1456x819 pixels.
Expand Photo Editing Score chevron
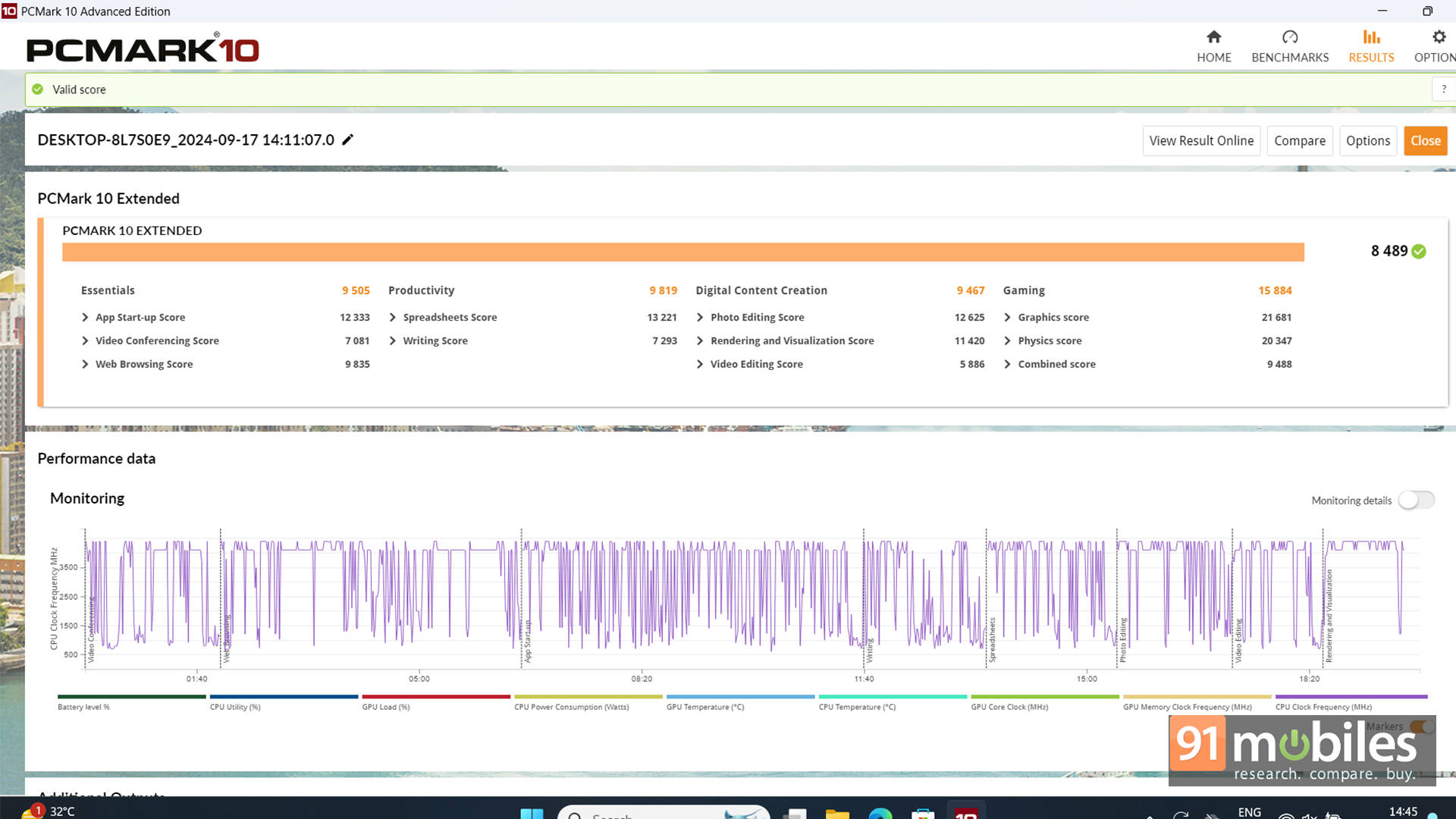point(700,318)
